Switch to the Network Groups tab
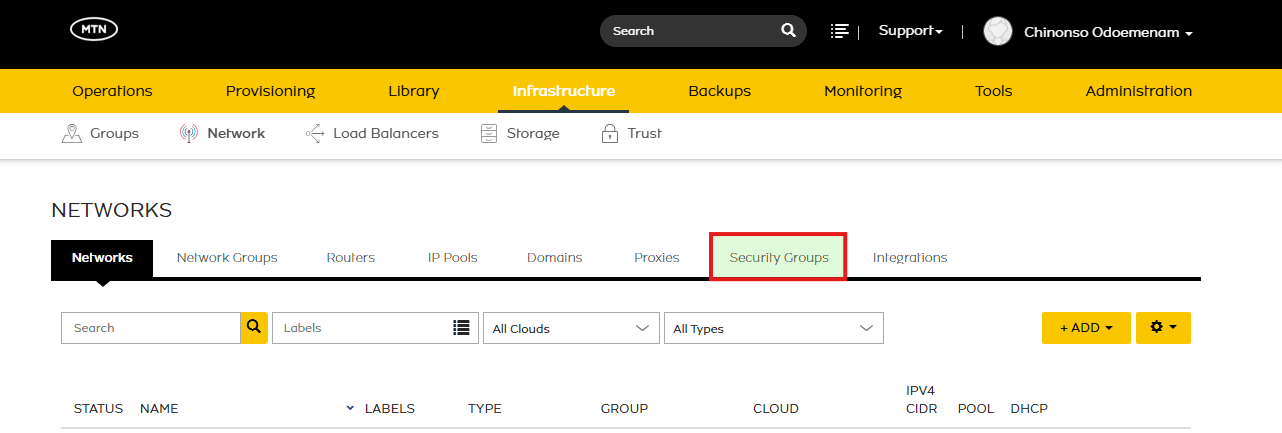 tap(227, 258)
